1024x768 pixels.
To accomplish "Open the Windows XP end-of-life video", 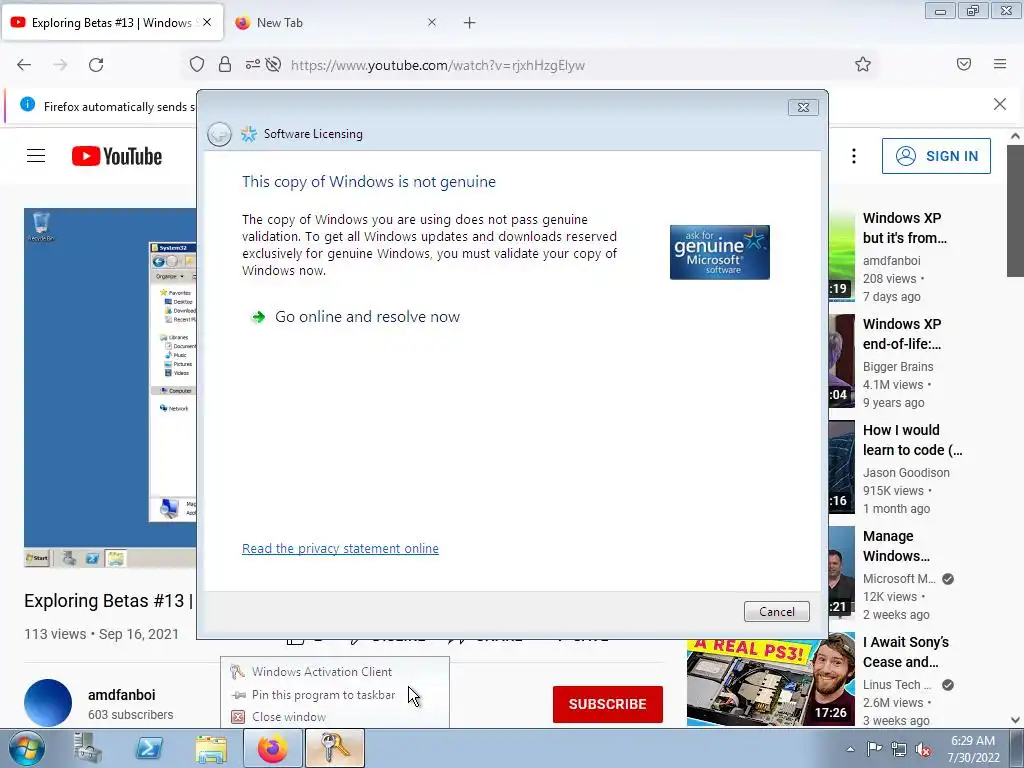I will (902, 334).
